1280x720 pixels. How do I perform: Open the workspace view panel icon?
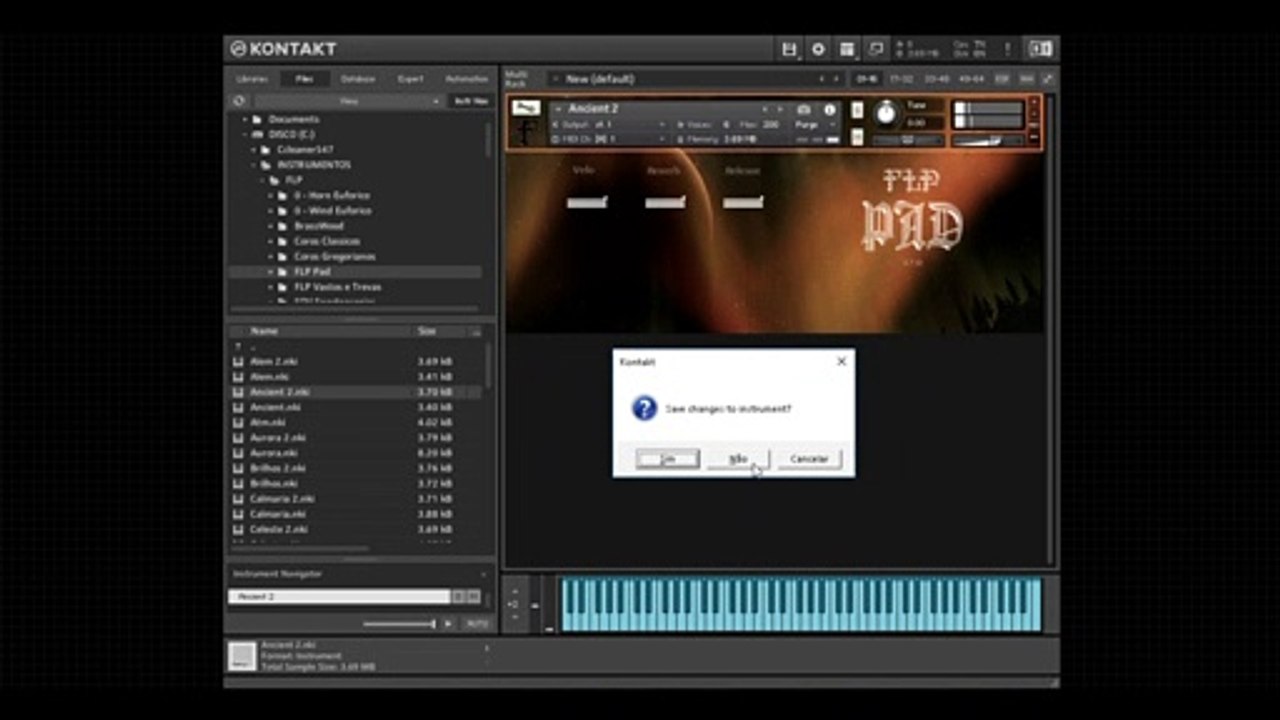[x=847, y=49]
